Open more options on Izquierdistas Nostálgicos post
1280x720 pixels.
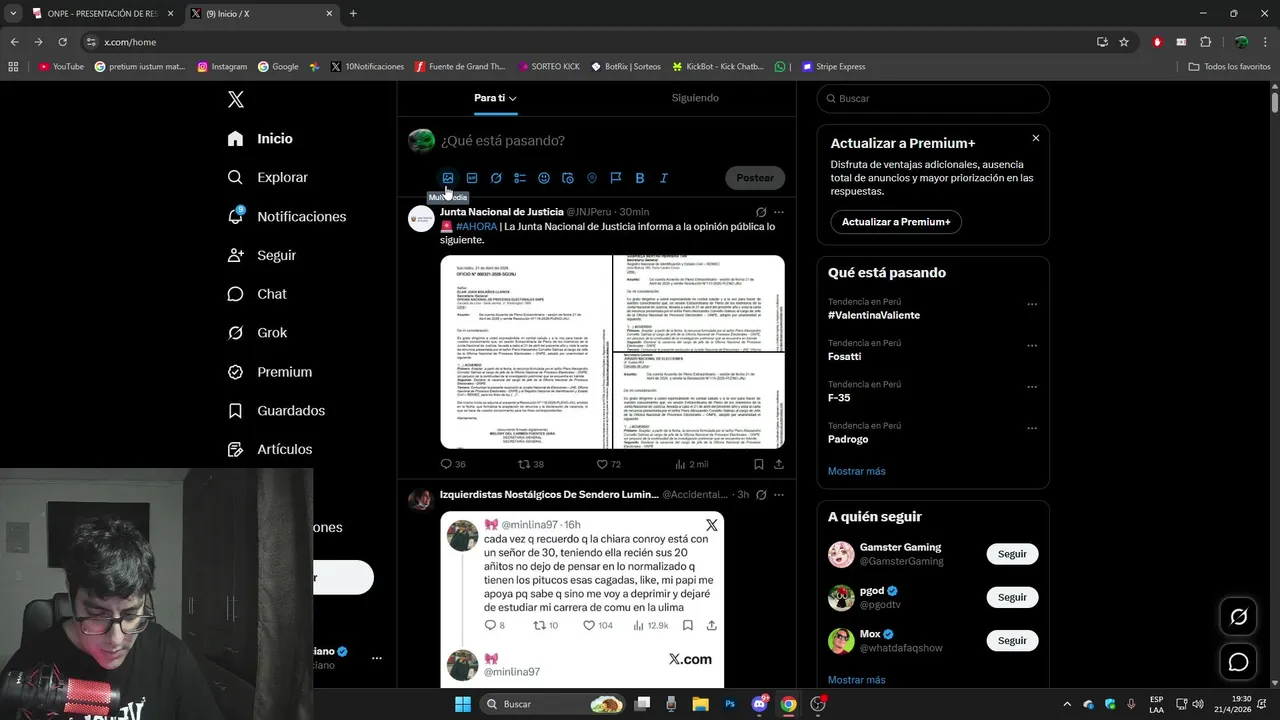click(779, 495)
